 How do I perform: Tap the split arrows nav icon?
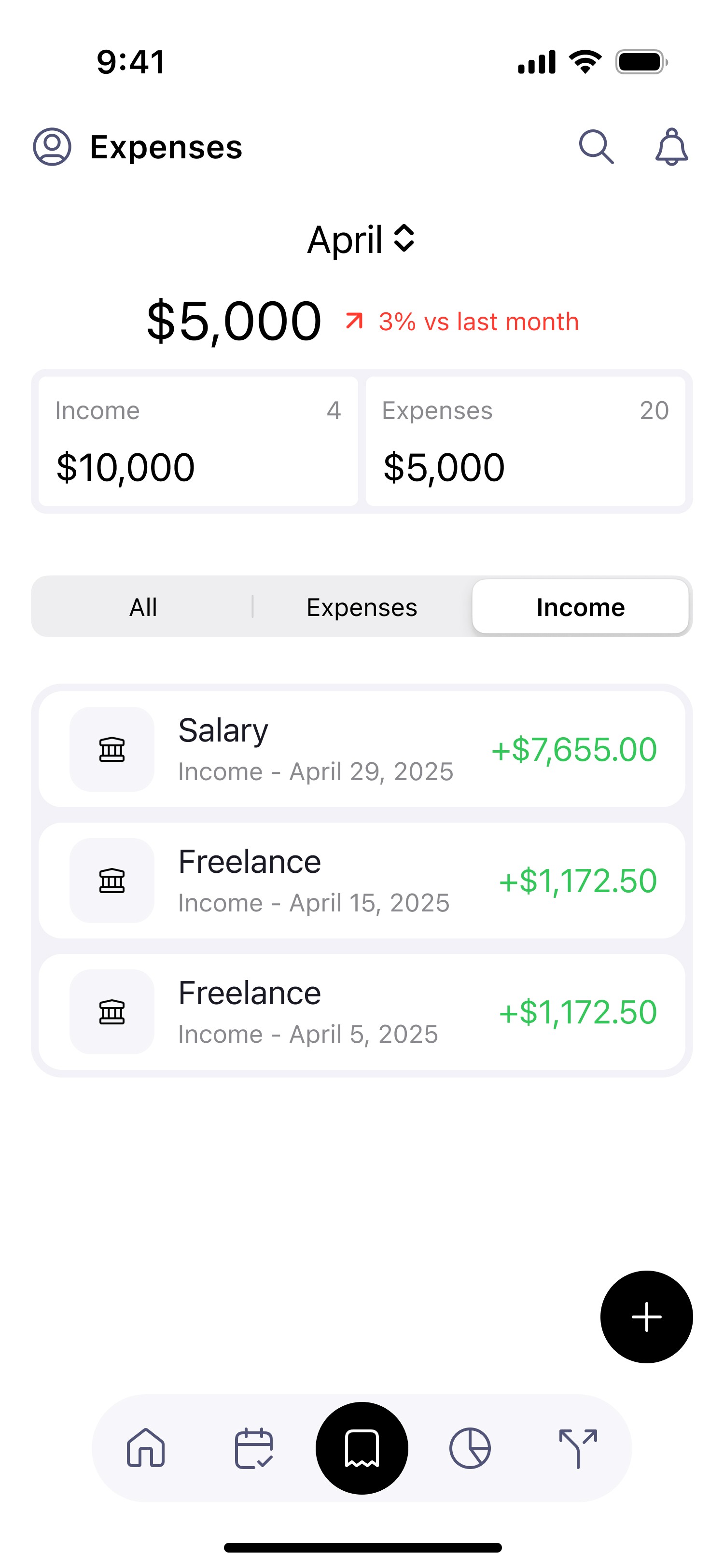point(578,1447)
